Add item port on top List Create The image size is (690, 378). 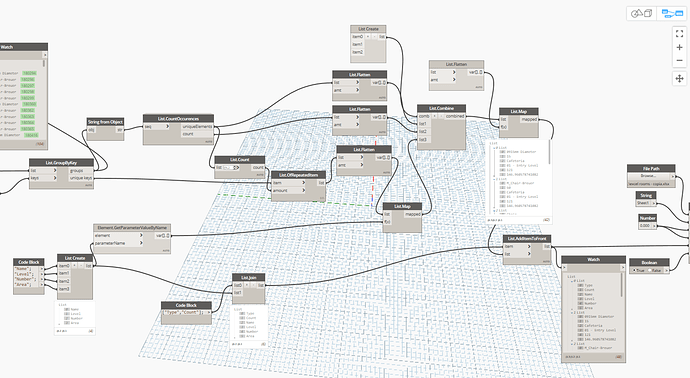coord(368,37)
